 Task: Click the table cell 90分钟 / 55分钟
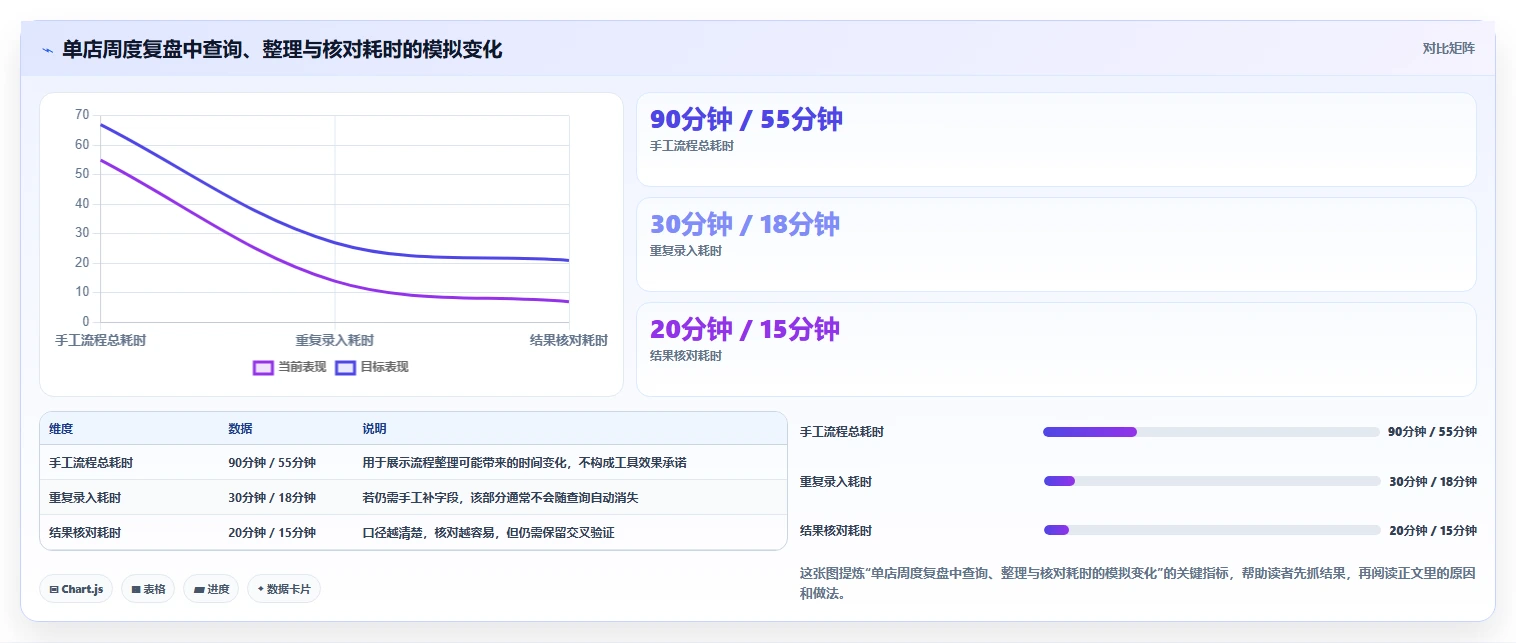272,462
